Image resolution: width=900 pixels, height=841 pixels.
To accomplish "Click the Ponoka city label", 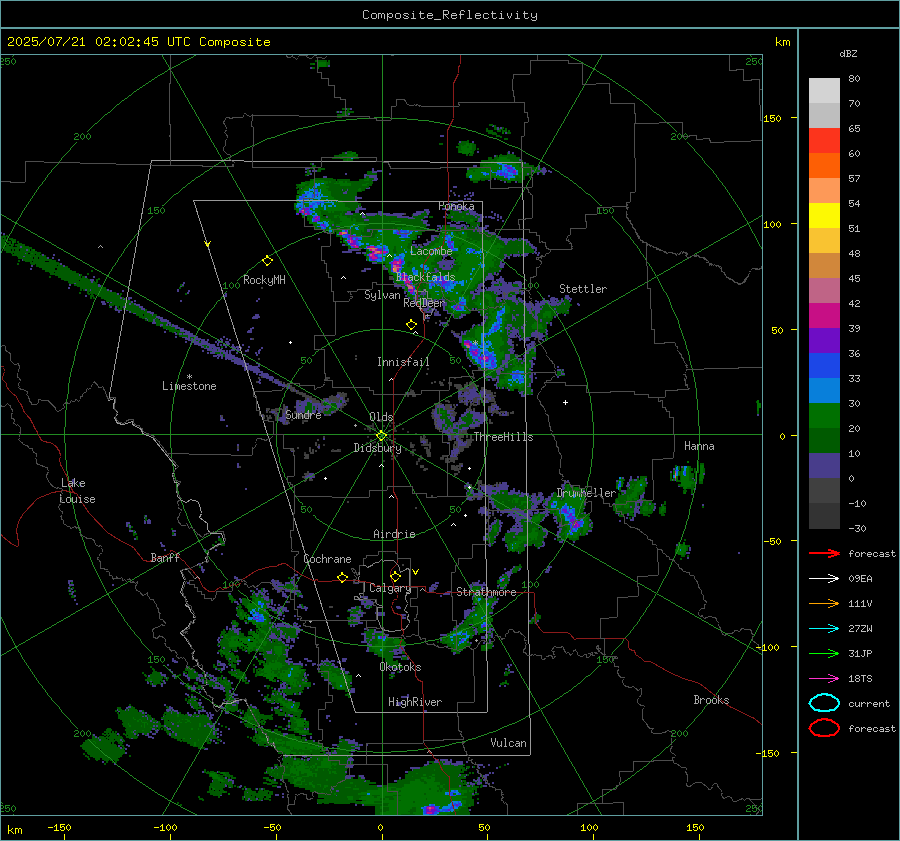I will pos(456,206).
